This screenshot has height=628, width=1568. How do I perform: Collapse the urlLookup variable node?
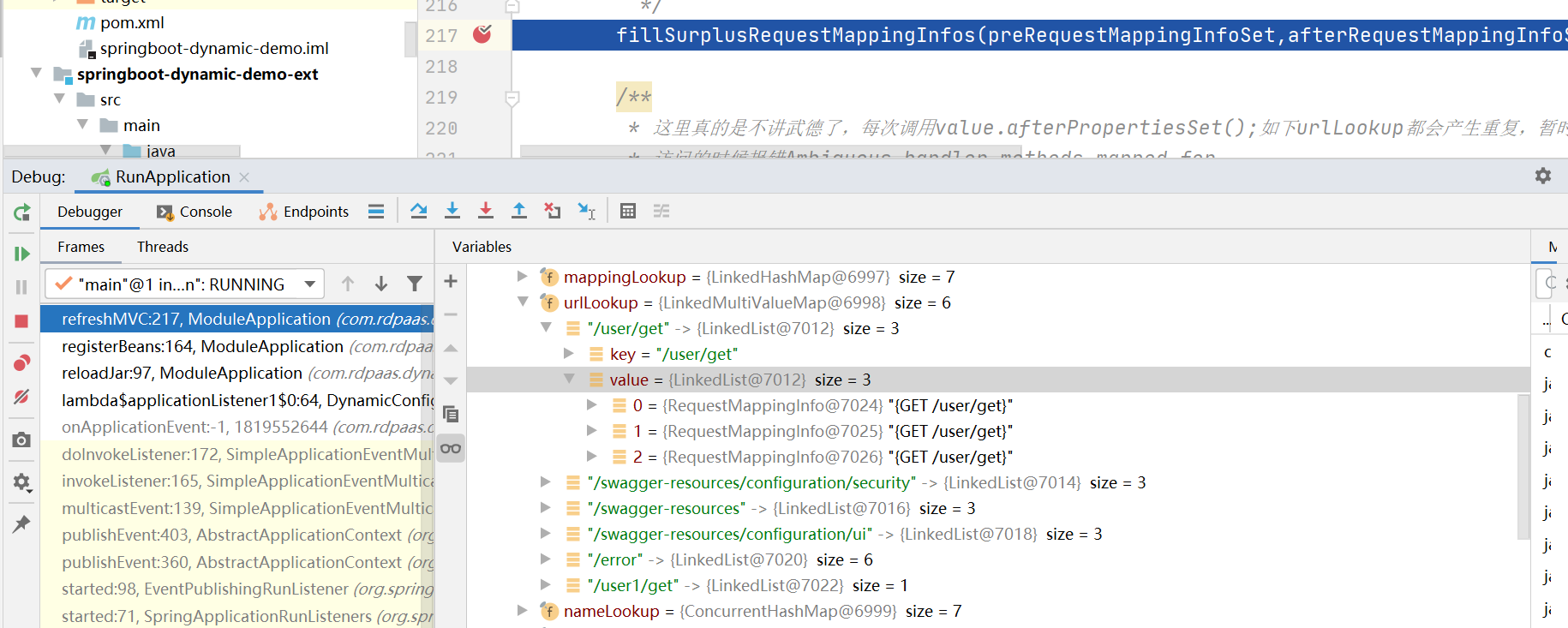click(522, 302)
